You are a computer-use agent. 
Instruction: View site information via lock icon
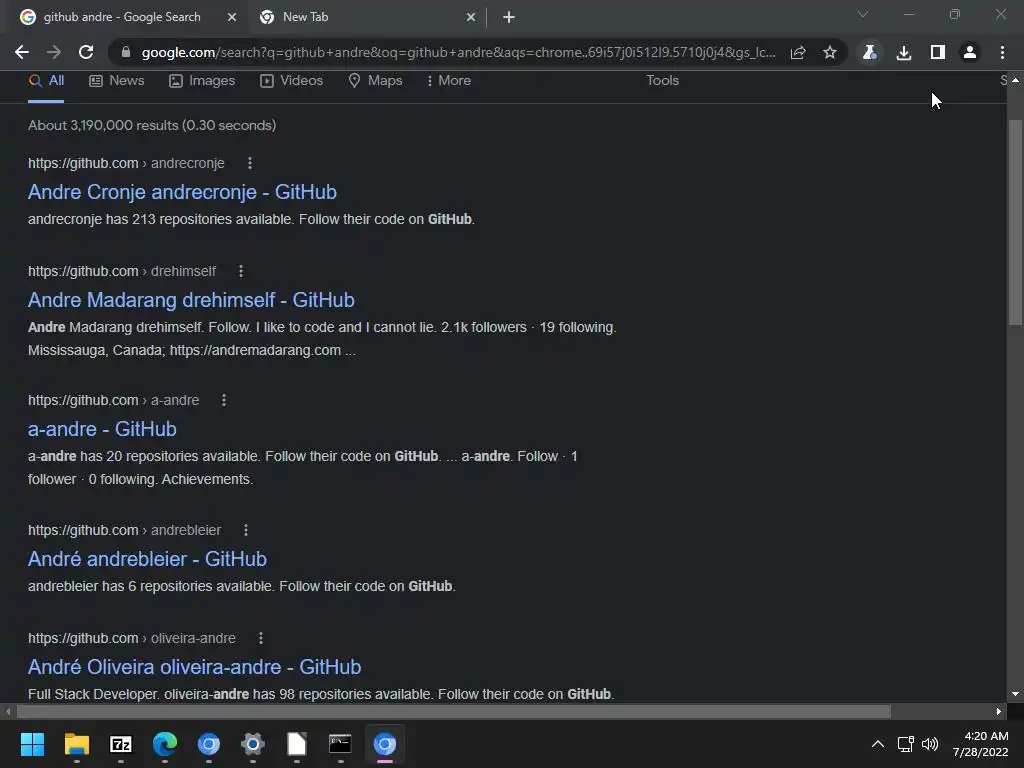pyautogui.click(x=126, y=52)
